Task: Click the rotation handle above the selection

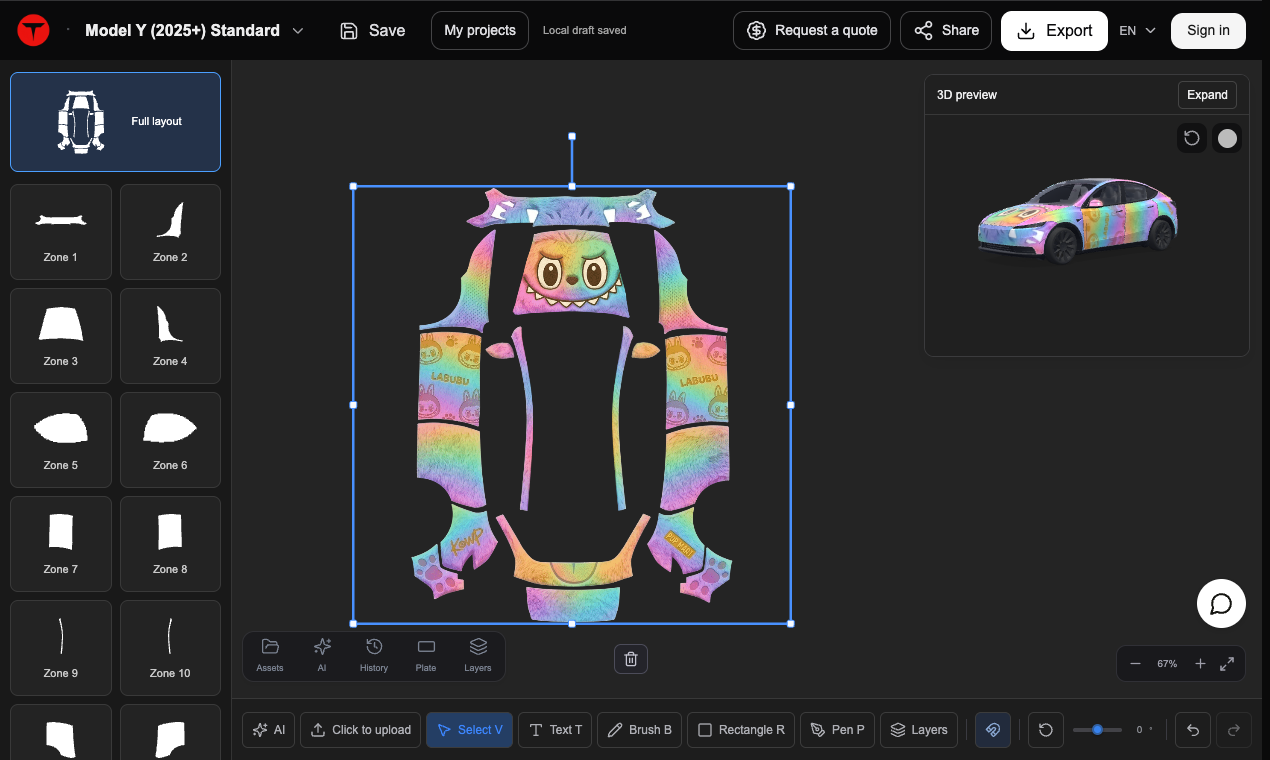Action: point(572,136)
